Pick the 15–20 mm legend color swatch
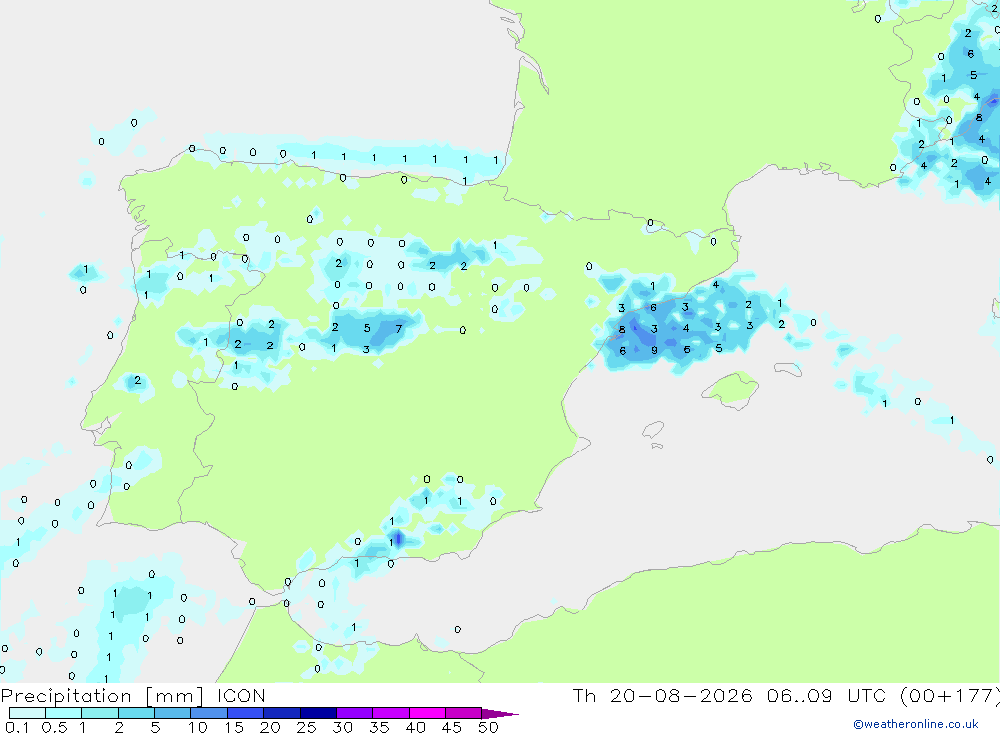This screenshot has height=733, width=1000. coord(246,713)
